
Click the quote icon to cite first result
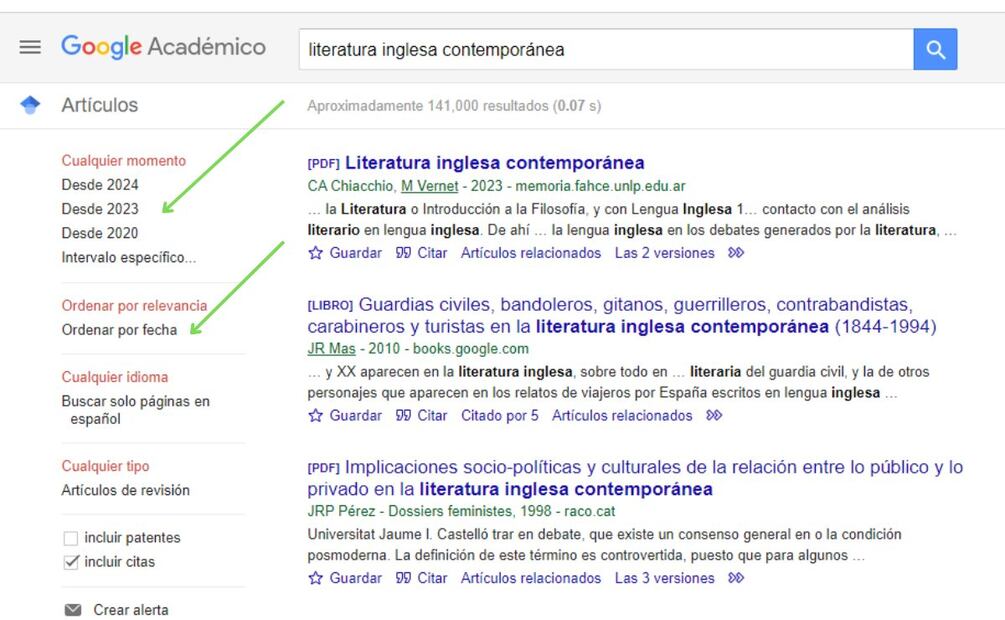click(404, 253)
